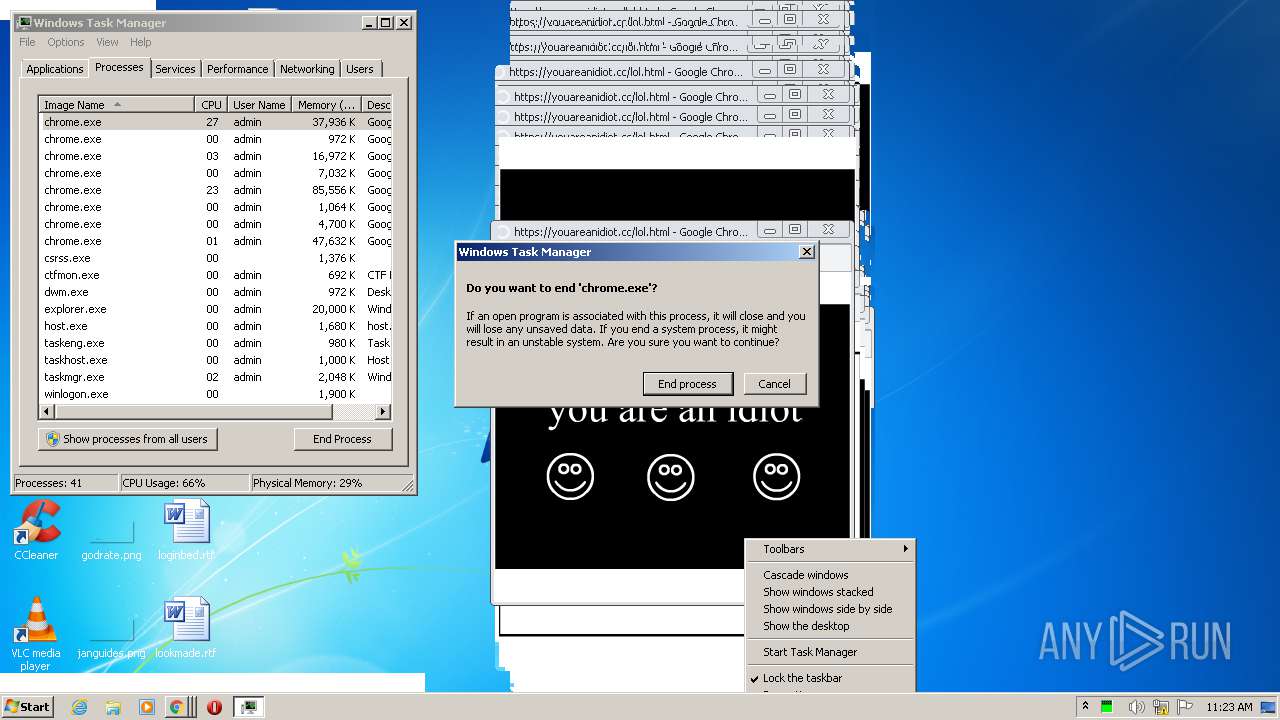Viewport: 1280px width, 720px height.
Task: Open the Start menu
Action: (28, 706)
